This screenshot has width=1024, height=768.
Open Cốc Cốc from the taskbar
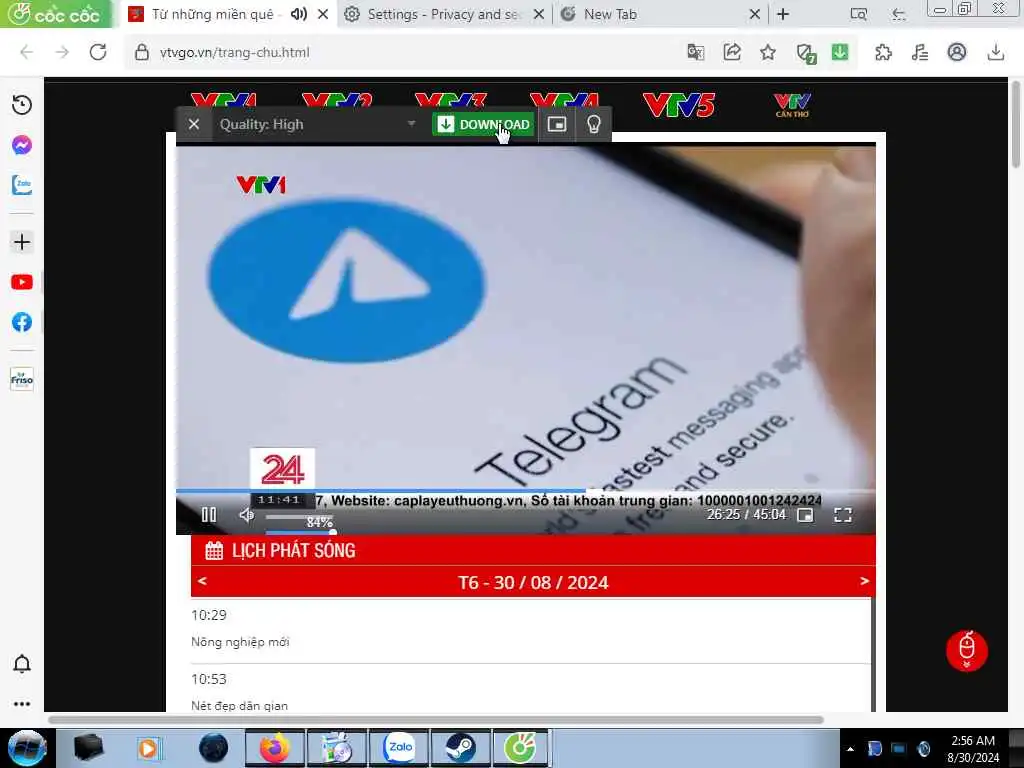click(x=520, y=748)
